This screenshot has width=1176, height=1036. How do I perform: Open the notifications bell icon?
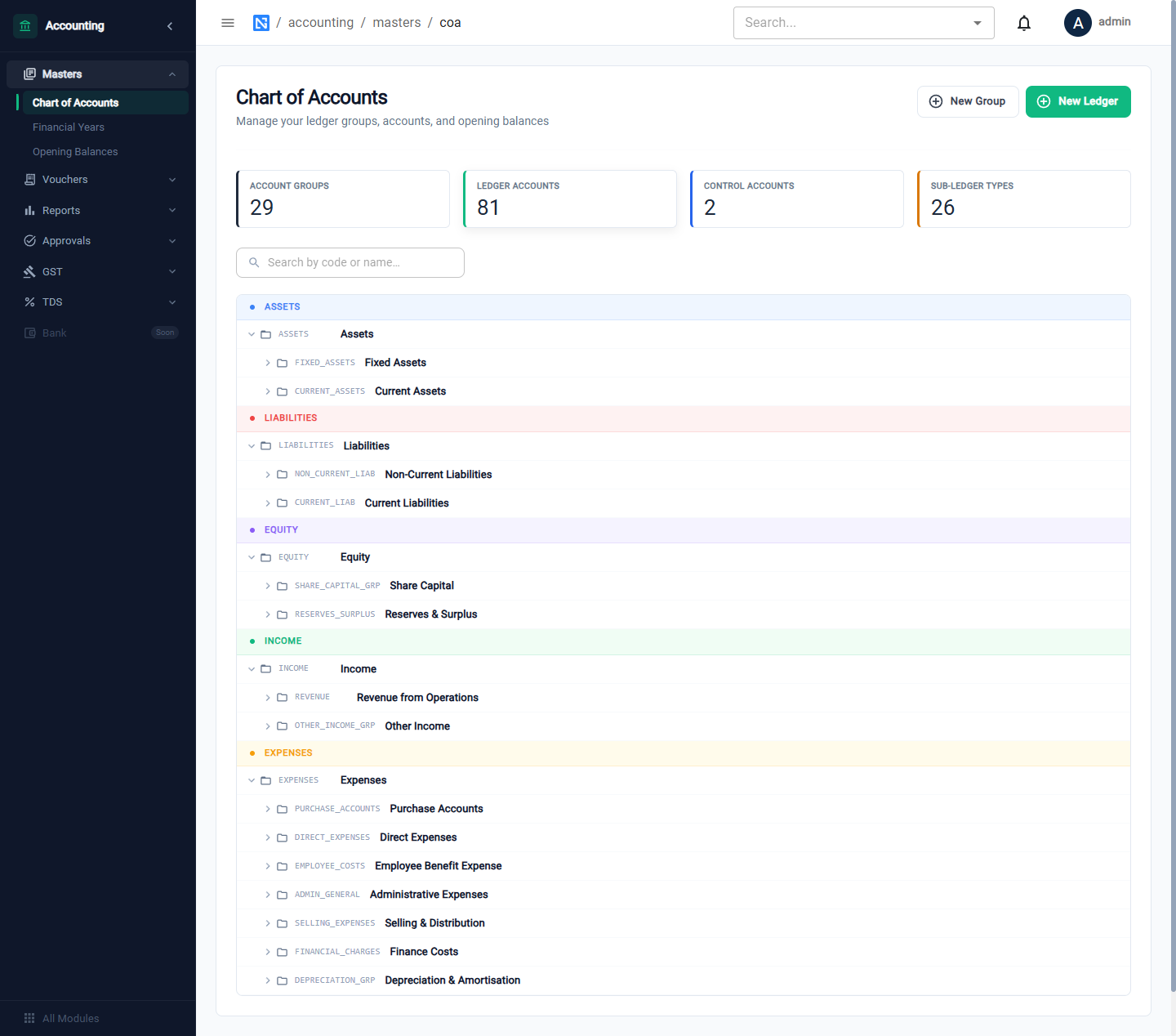(1024, 23)
